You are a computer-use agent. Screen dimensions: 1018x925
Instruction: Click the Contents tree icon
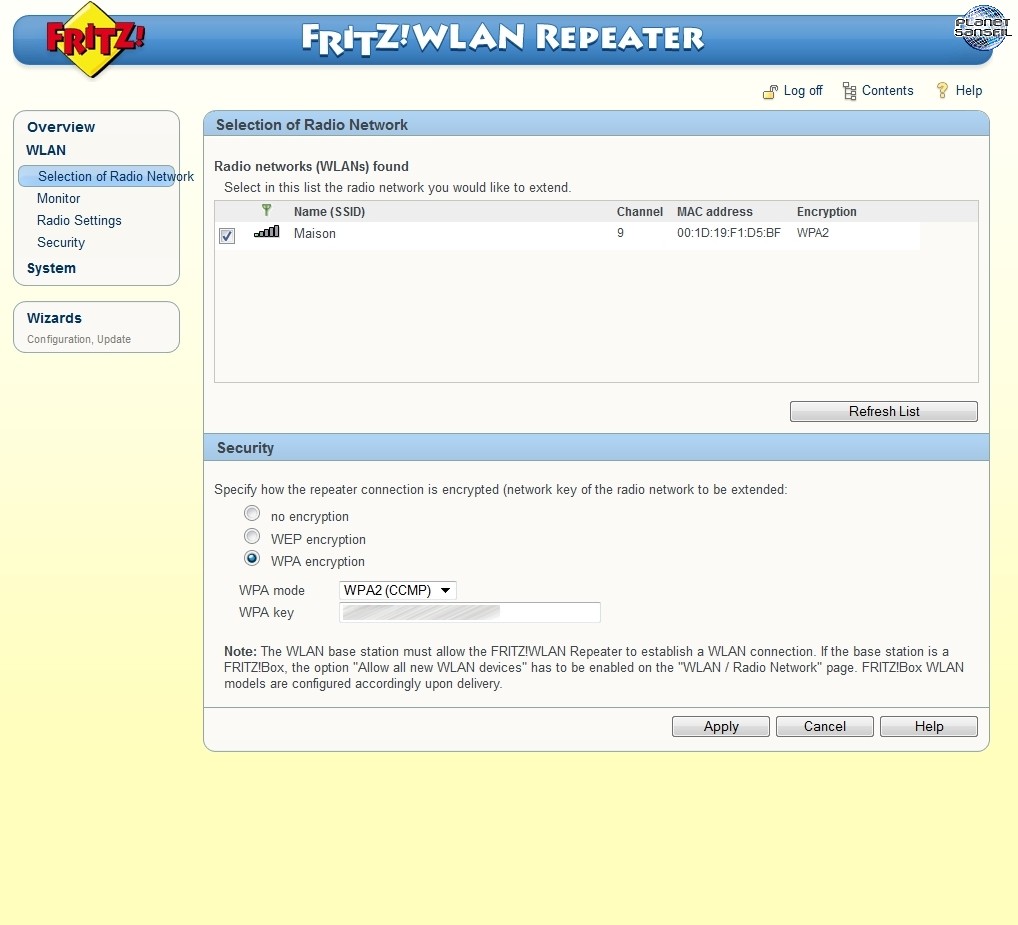pyautogui.click(x=849, y=92)
